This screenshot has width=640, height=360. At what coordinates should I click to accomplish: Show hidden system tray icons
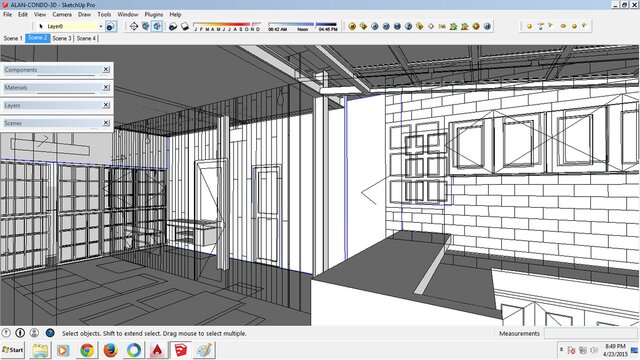(x=561, y=350)
